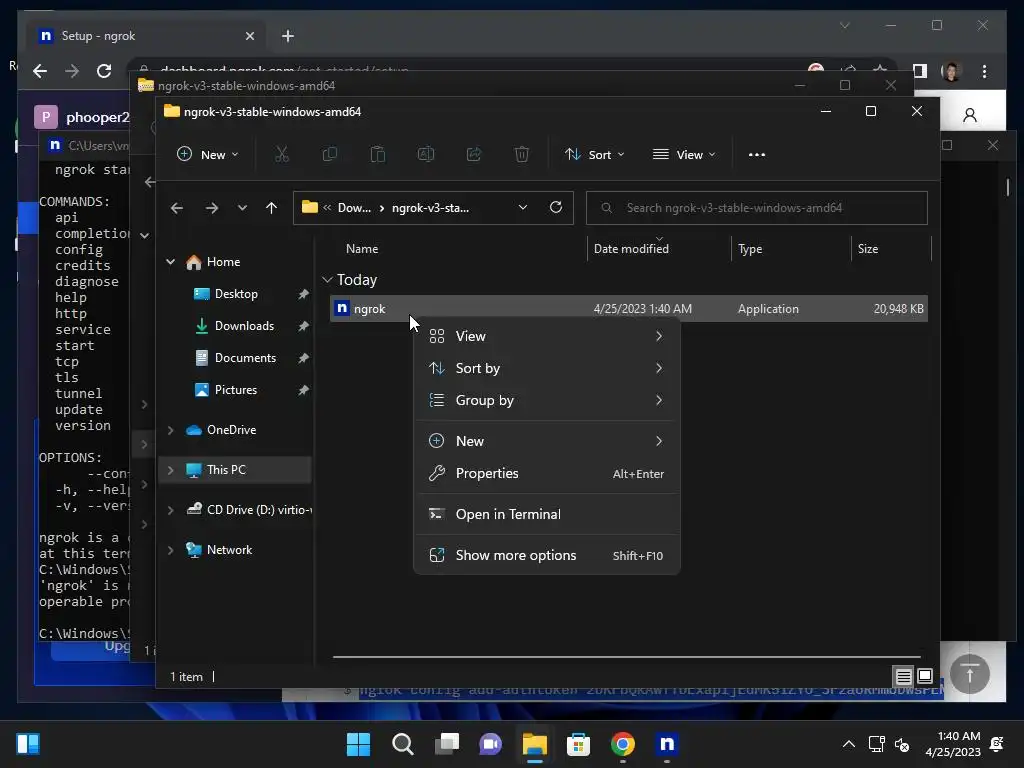Expand CD Drive (D:) node
The height and width of the screenshot is (768, 1024).
pos(170,510)
